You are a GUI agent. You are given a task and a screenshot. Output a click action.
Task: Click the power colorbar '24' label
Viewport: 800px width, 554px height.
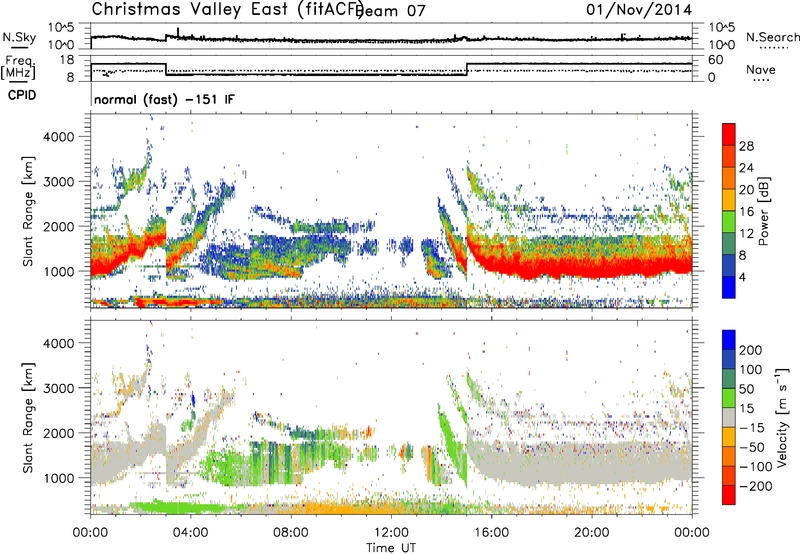coord(746,168)
